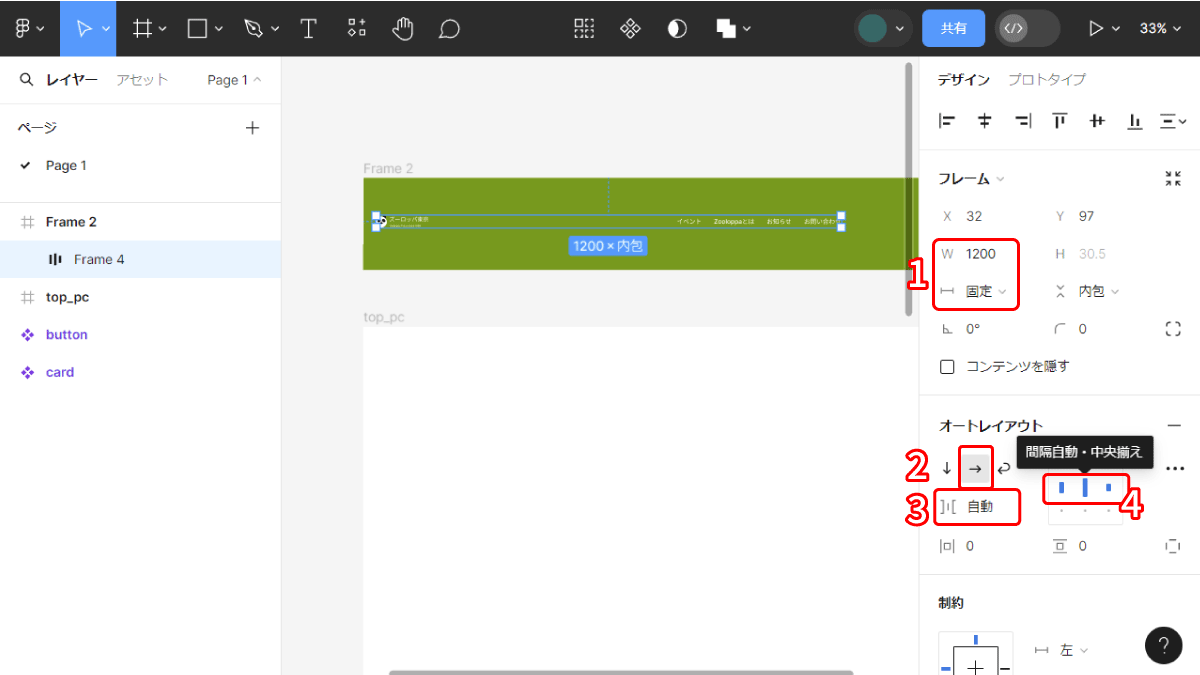Toggle independent corner radius

pos(1173,329)
